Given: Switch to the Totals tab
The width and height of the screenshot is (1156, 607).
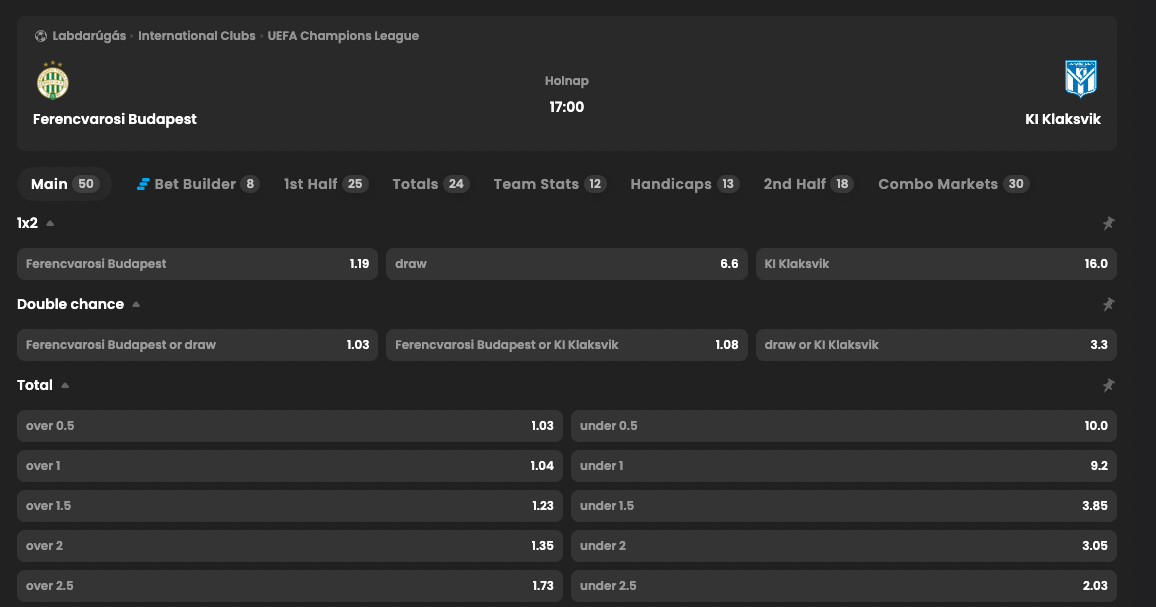Looking at the screenshot, I should click(431, 184).
